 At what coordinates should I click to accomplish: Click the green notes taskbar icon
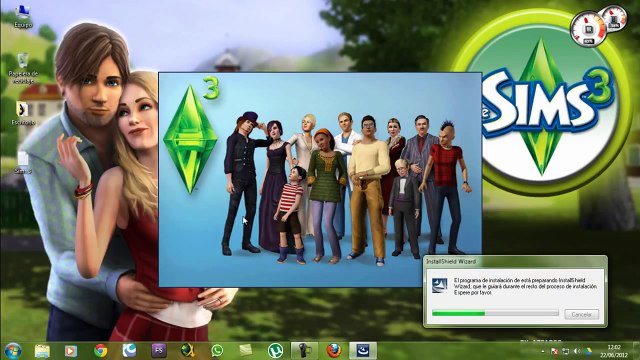coord(246,351)
